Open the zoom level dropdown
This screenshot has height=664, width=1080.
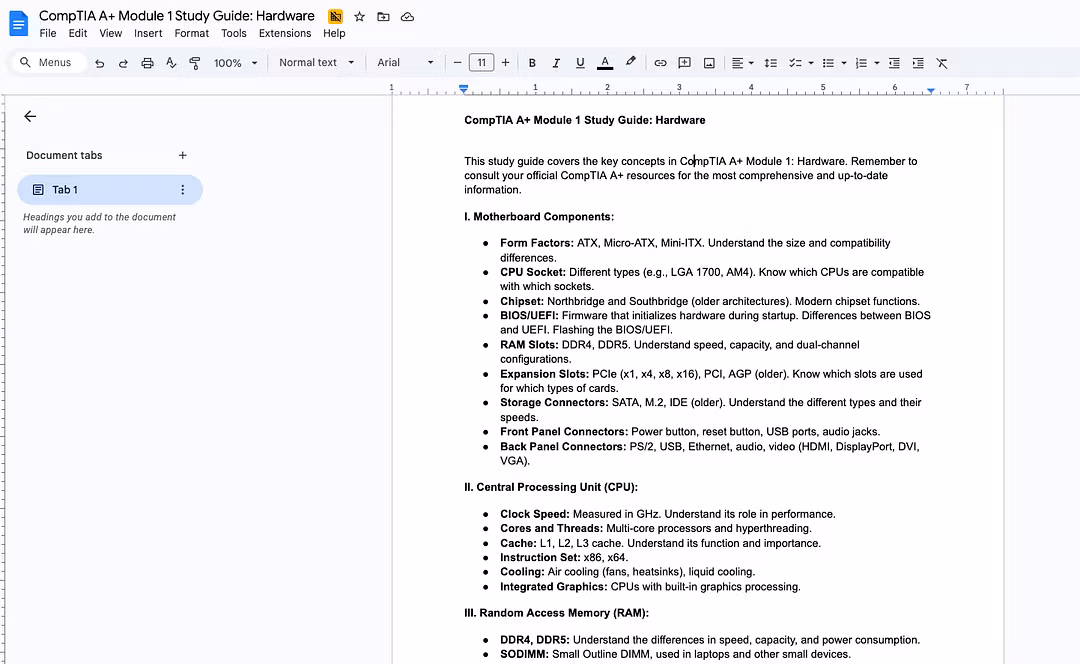click(x=235, y=63)
